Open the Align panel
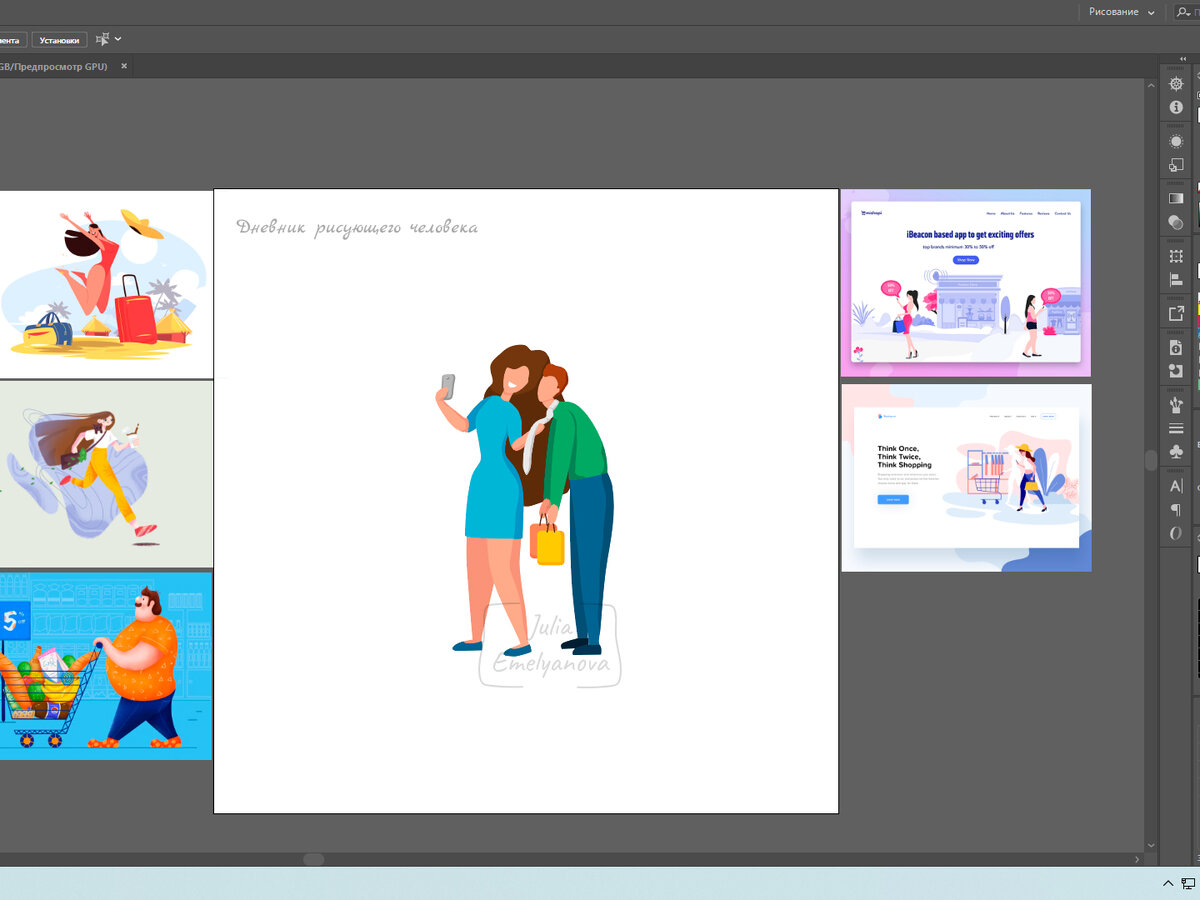 pos(1176,279)
